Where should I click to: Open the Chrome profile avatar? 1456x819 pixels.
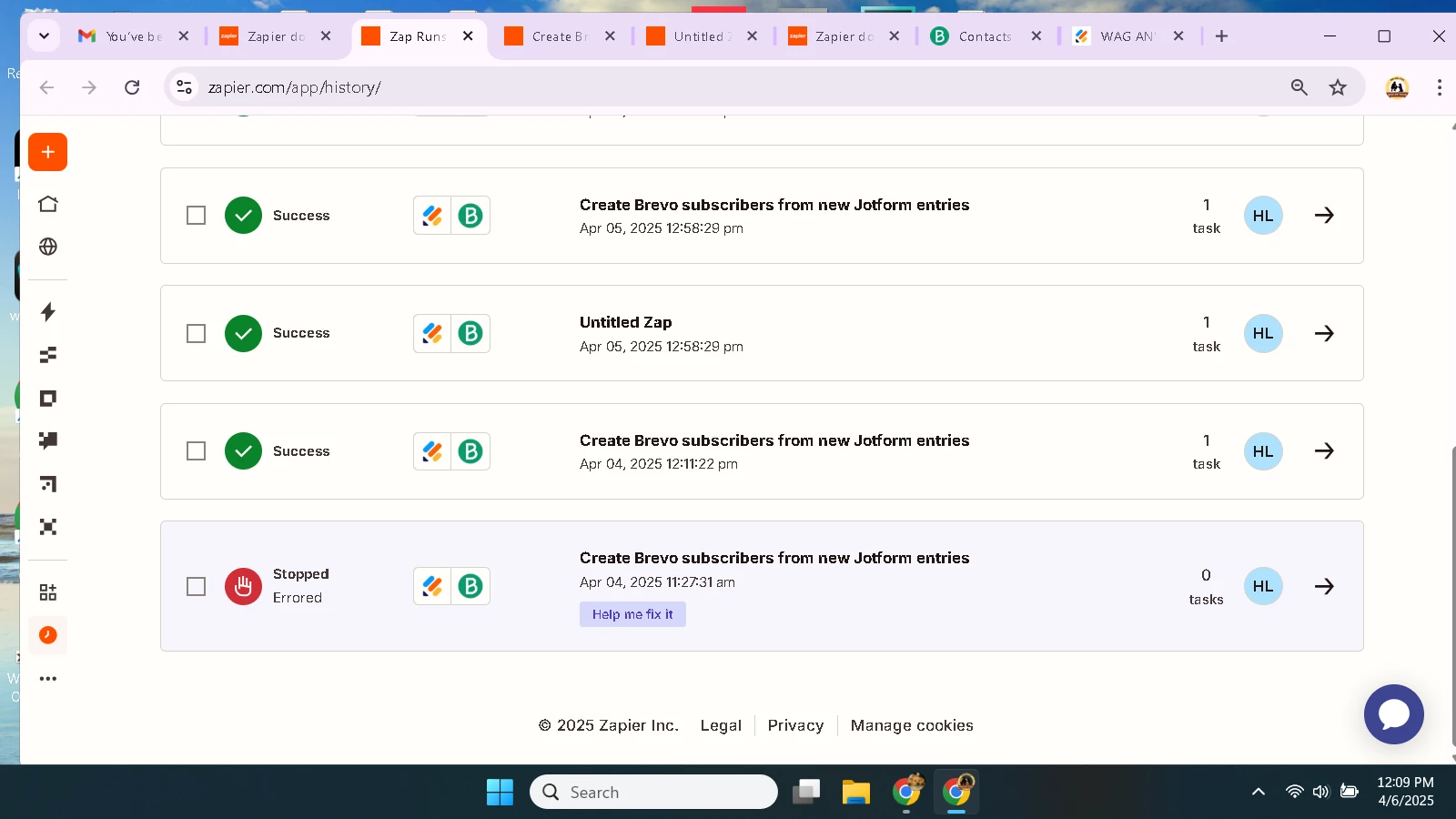click(1397, 87)
